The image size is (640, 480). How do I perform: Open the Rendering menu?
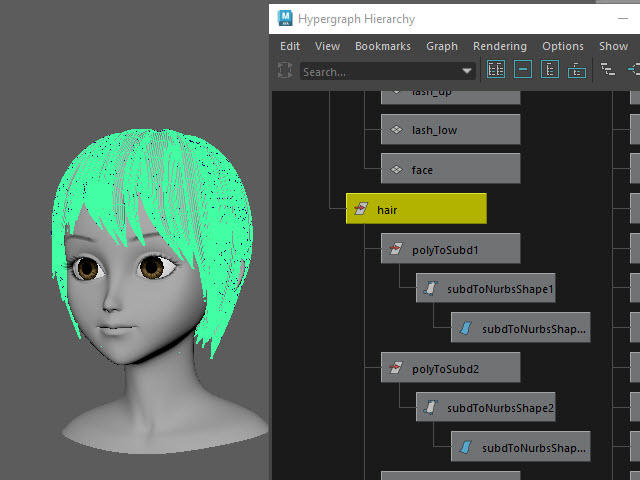499,46
